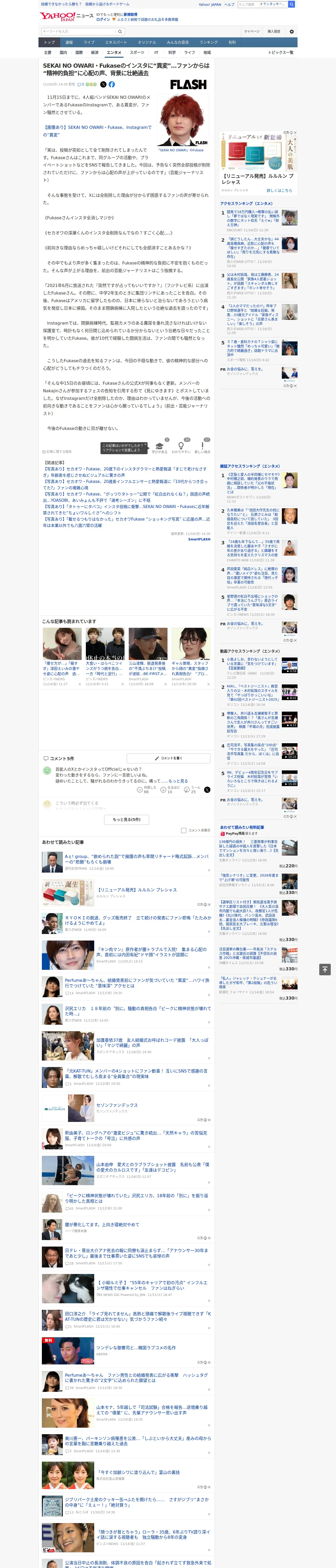The image size is (336, 1568).
Task: Select the みんなの意見 navigation tab
Action: (x=178, y=42)
